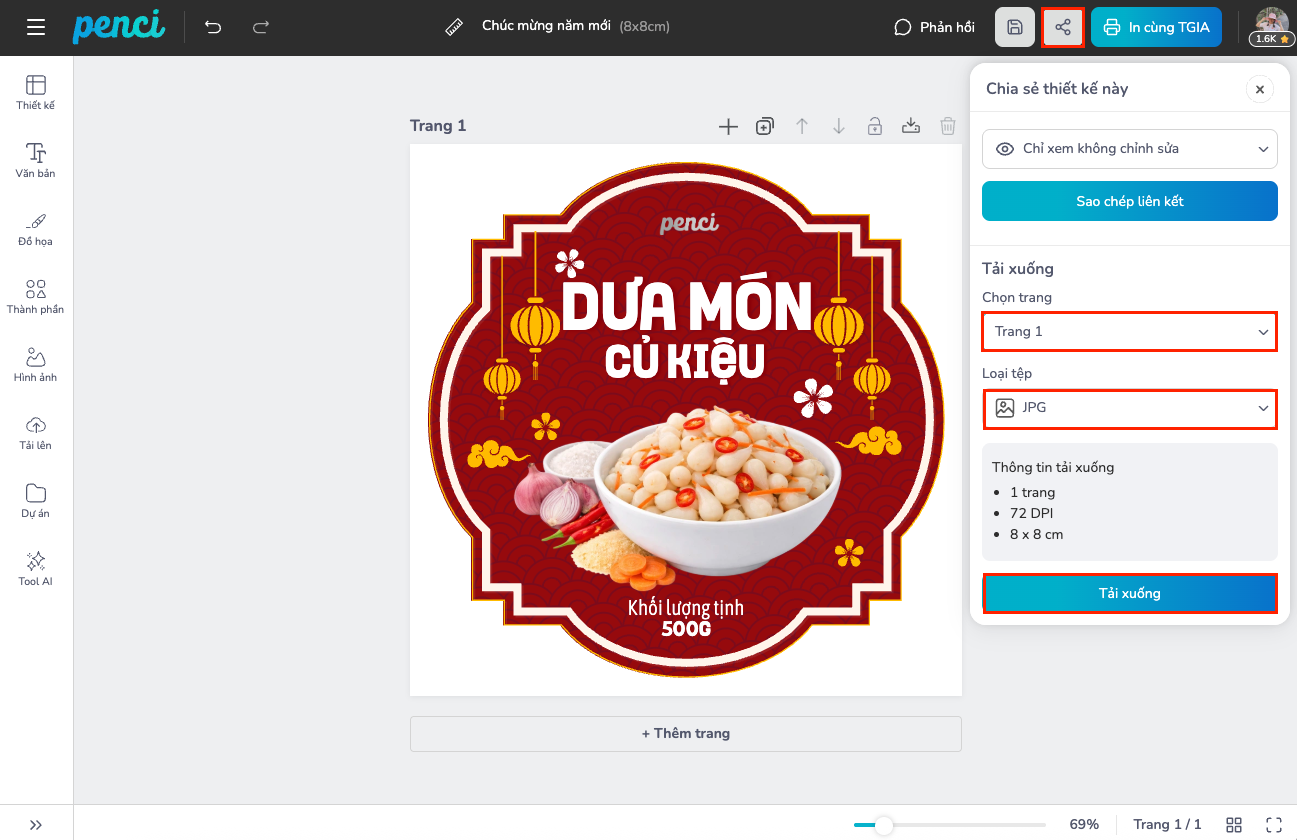Click the undo arrow icon
The height and width of the screenshot is (840, 1297).
tap(213, 27)
